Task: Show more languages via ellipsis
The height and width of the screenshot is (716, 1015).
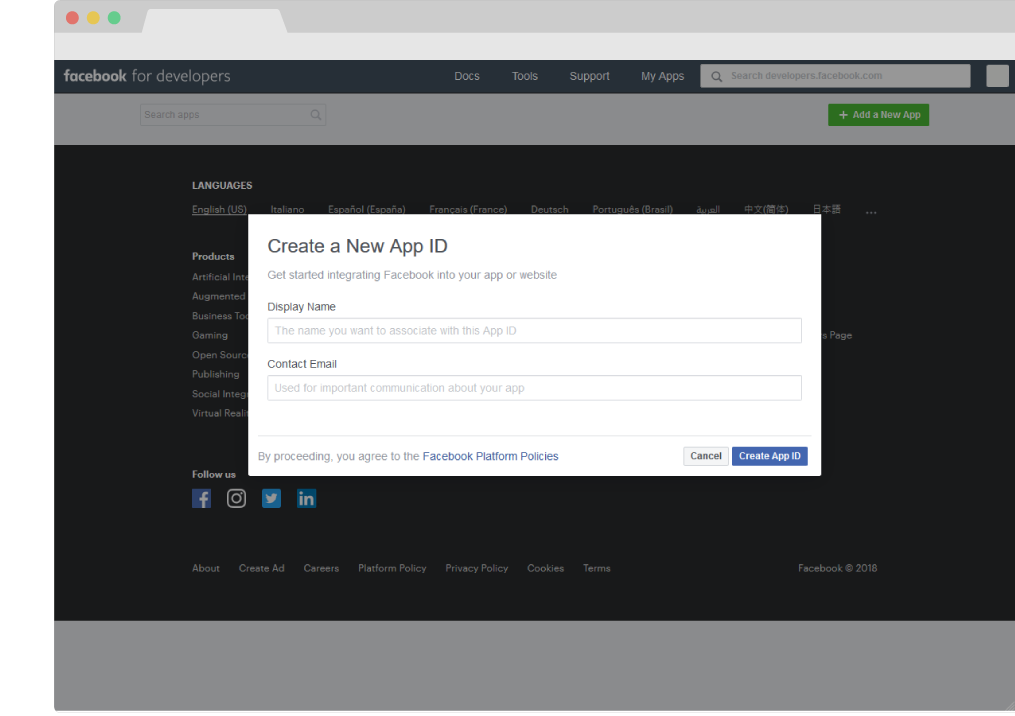Action: [x=871, y=211]
